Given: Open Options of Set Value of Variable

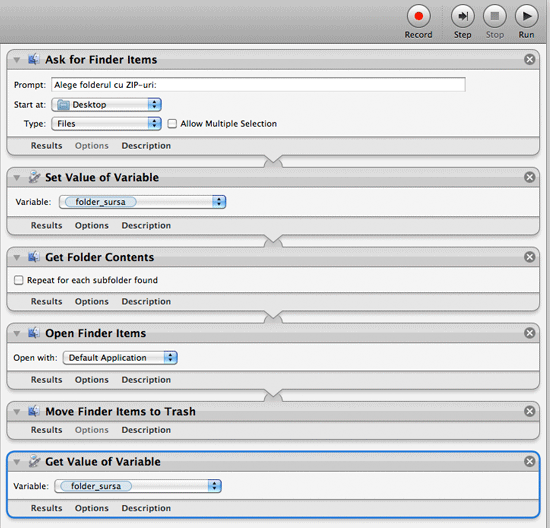Looking at the screenshot, I should click(92, 225).
